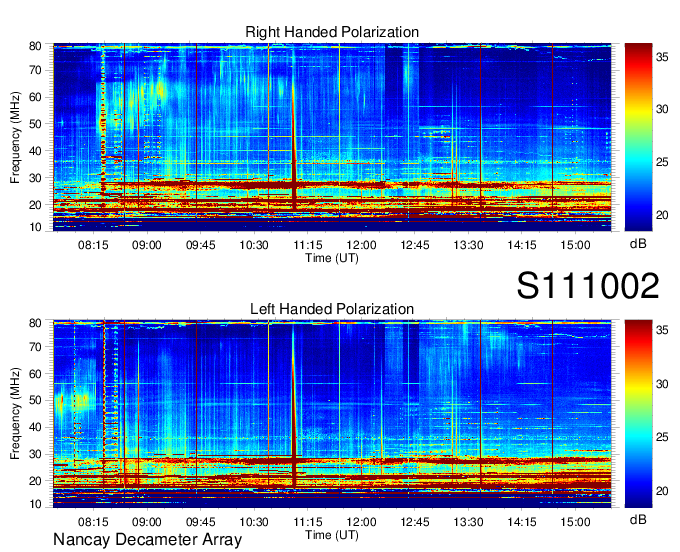Image resolution: width=680 pixels, height=552 pixels.
Task: Click the 12:45 tick of Right Handed plot
Action: coord(415,245)
